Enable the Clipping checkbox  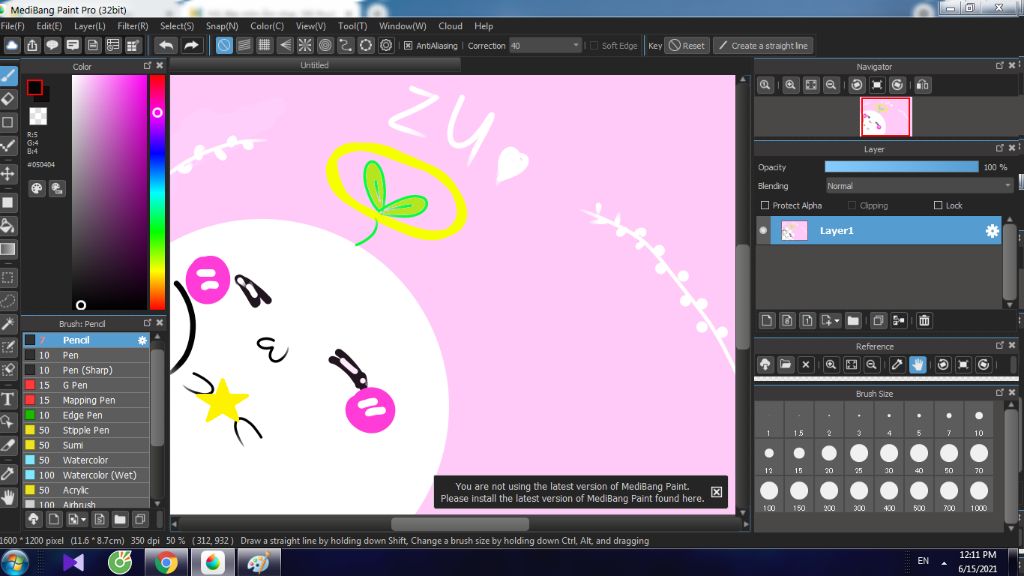(852, 205)
